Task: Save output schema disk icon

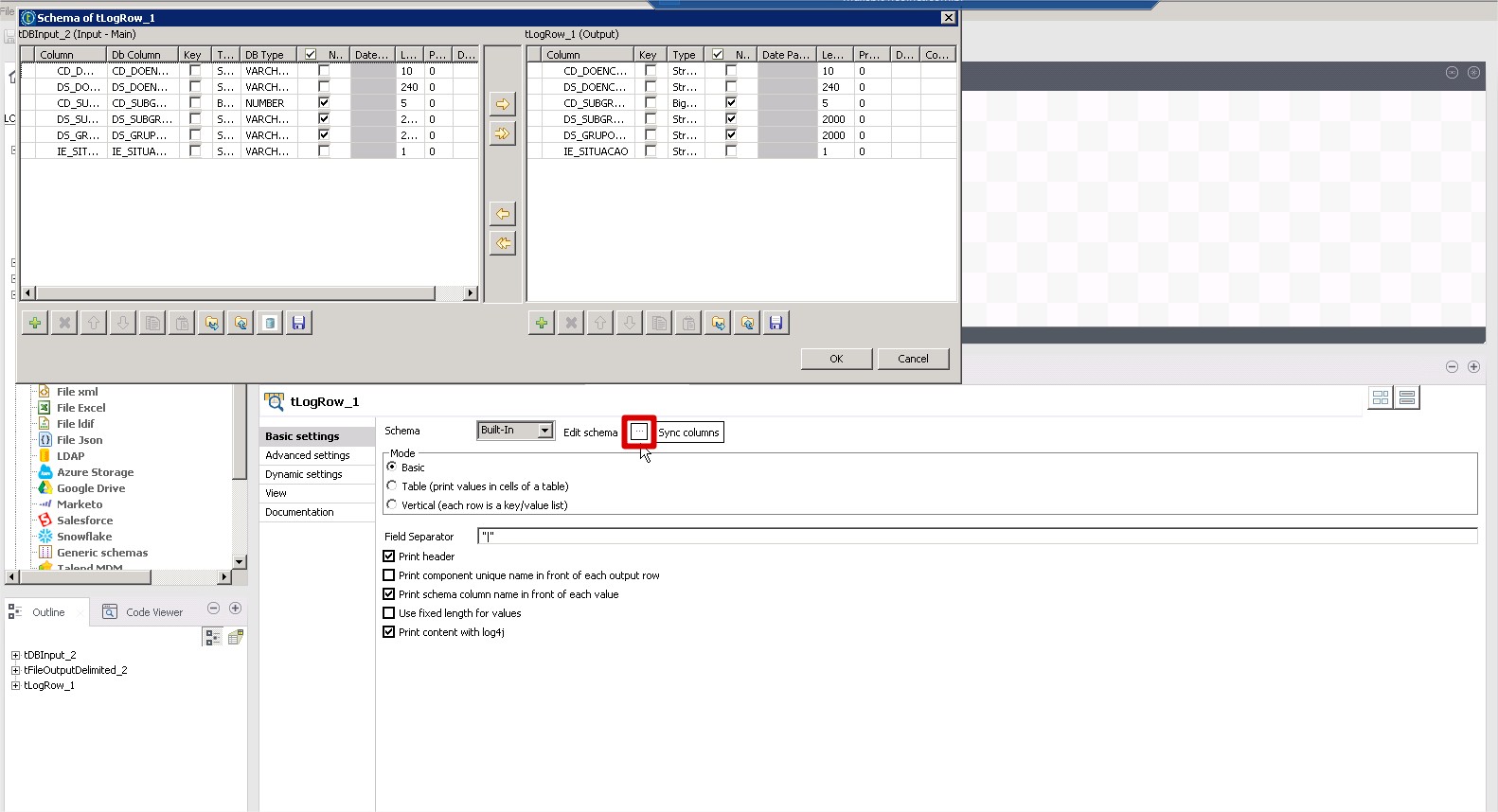Action: [x=776, y=323]
